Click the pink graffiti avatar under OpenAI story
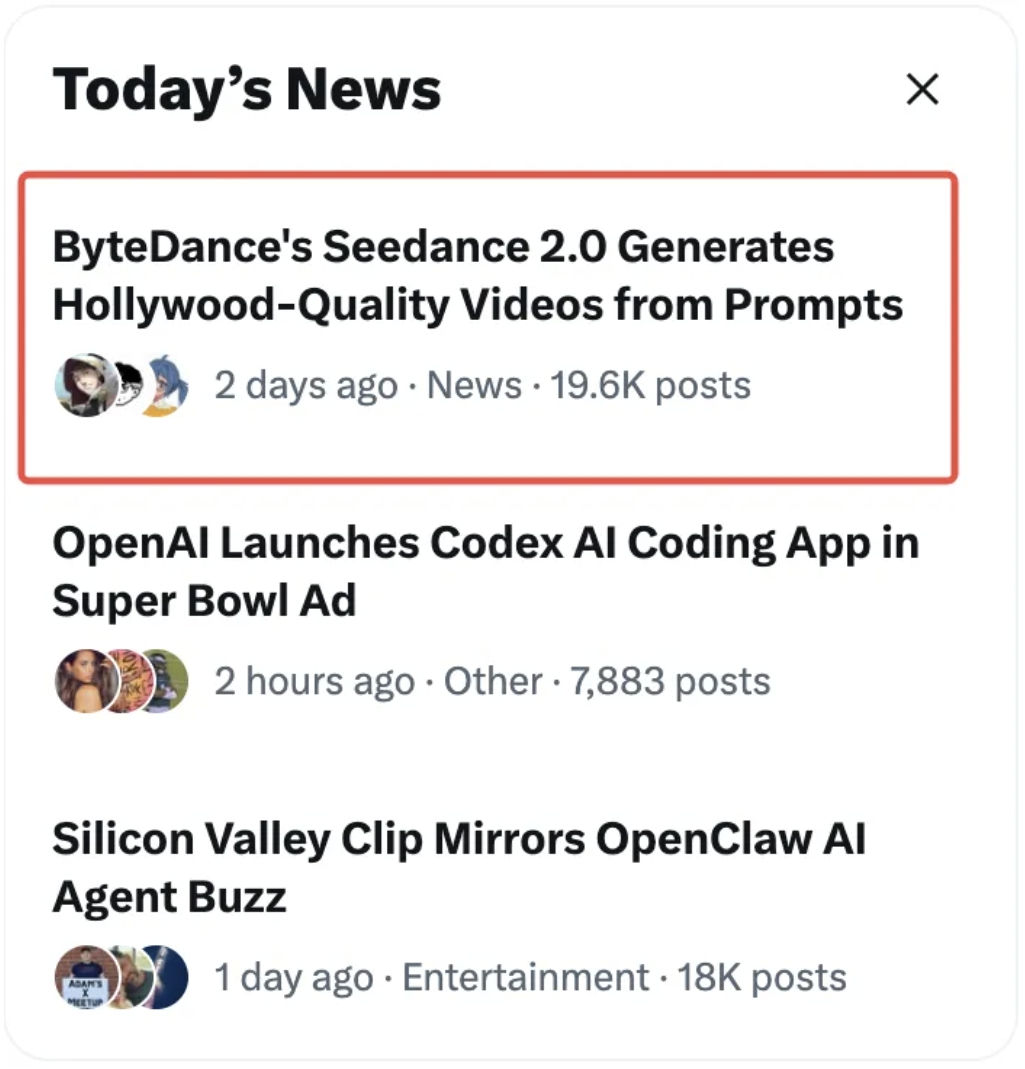 tap(123, 681)
